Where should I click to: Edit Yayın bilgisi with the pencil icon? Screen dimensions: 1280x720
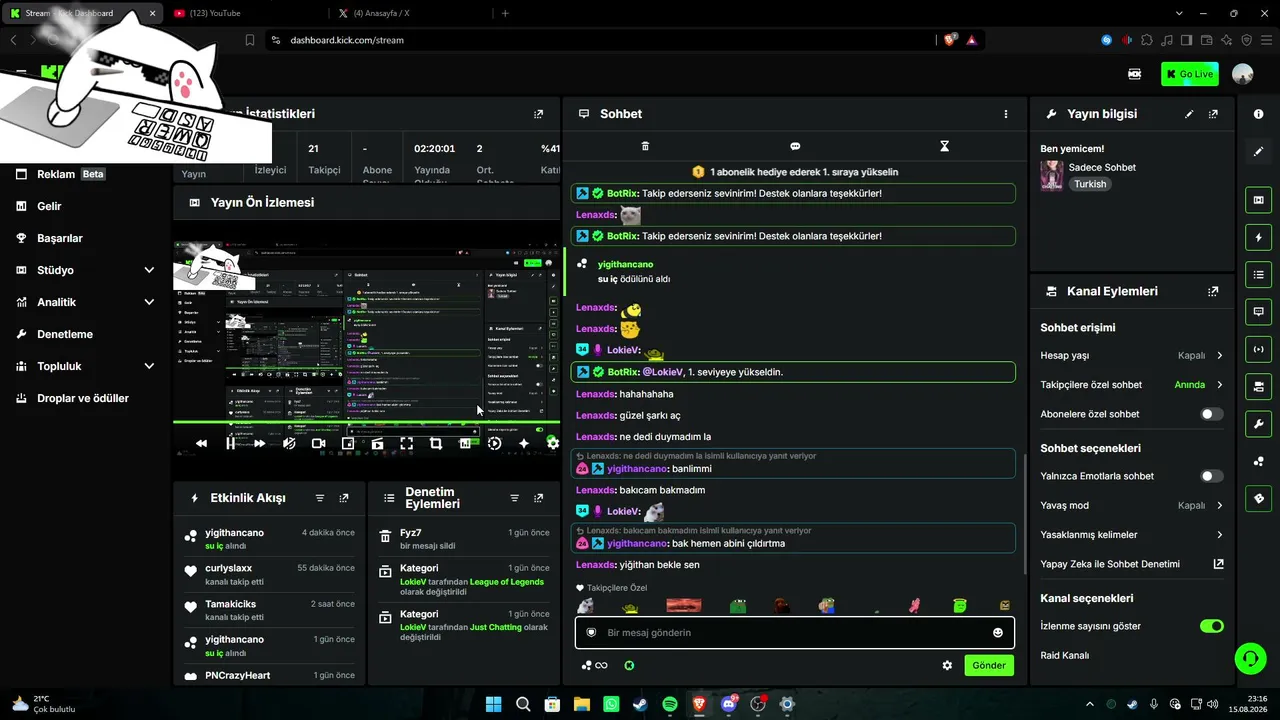(1189, 114)
